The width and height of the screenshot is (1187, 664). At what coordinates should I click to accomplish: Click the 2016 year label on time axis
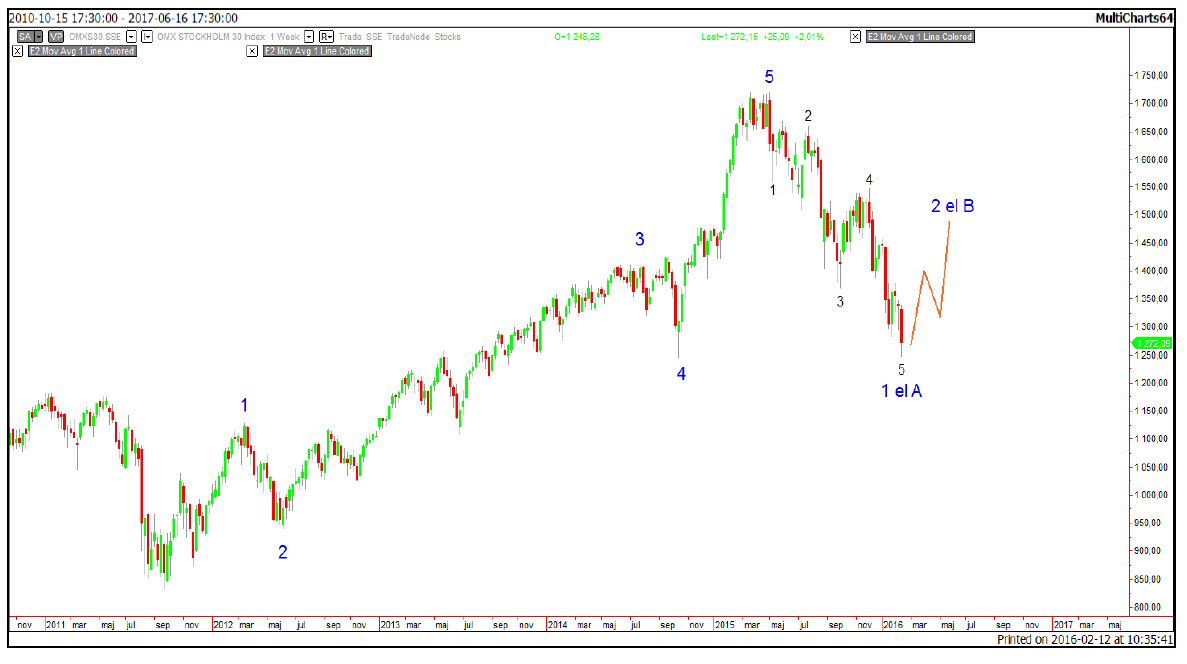click(x=893, y=625)
